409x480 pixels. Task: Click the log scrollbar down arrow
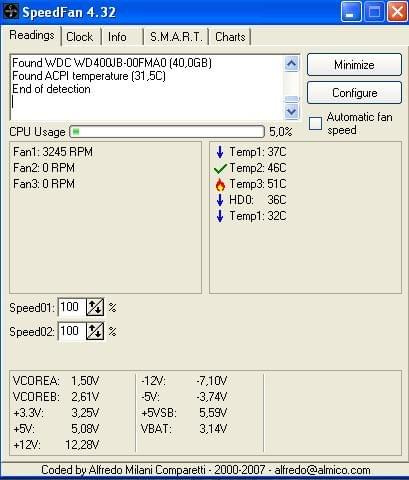click(x=292, y=111)
